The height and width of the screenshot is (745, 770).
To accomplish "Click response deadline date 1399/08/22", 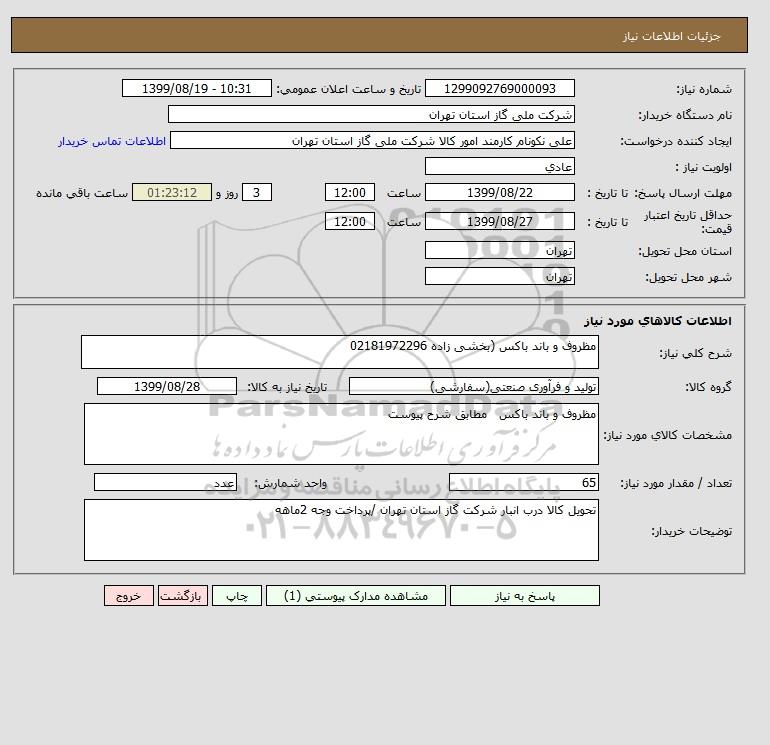I will point(499,193).
